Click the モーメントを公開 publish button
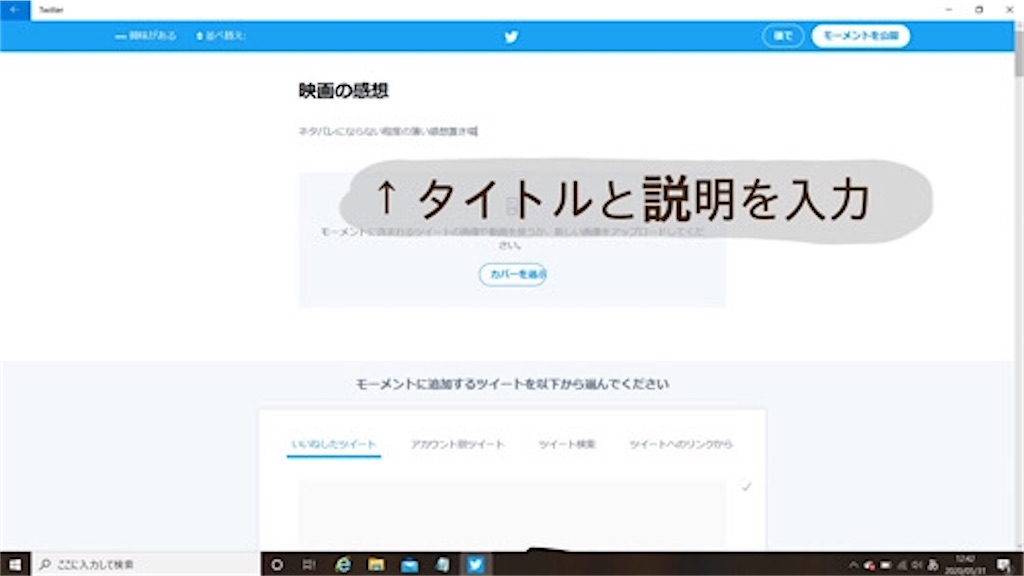Screen dimensions: 1024x576 861,36
